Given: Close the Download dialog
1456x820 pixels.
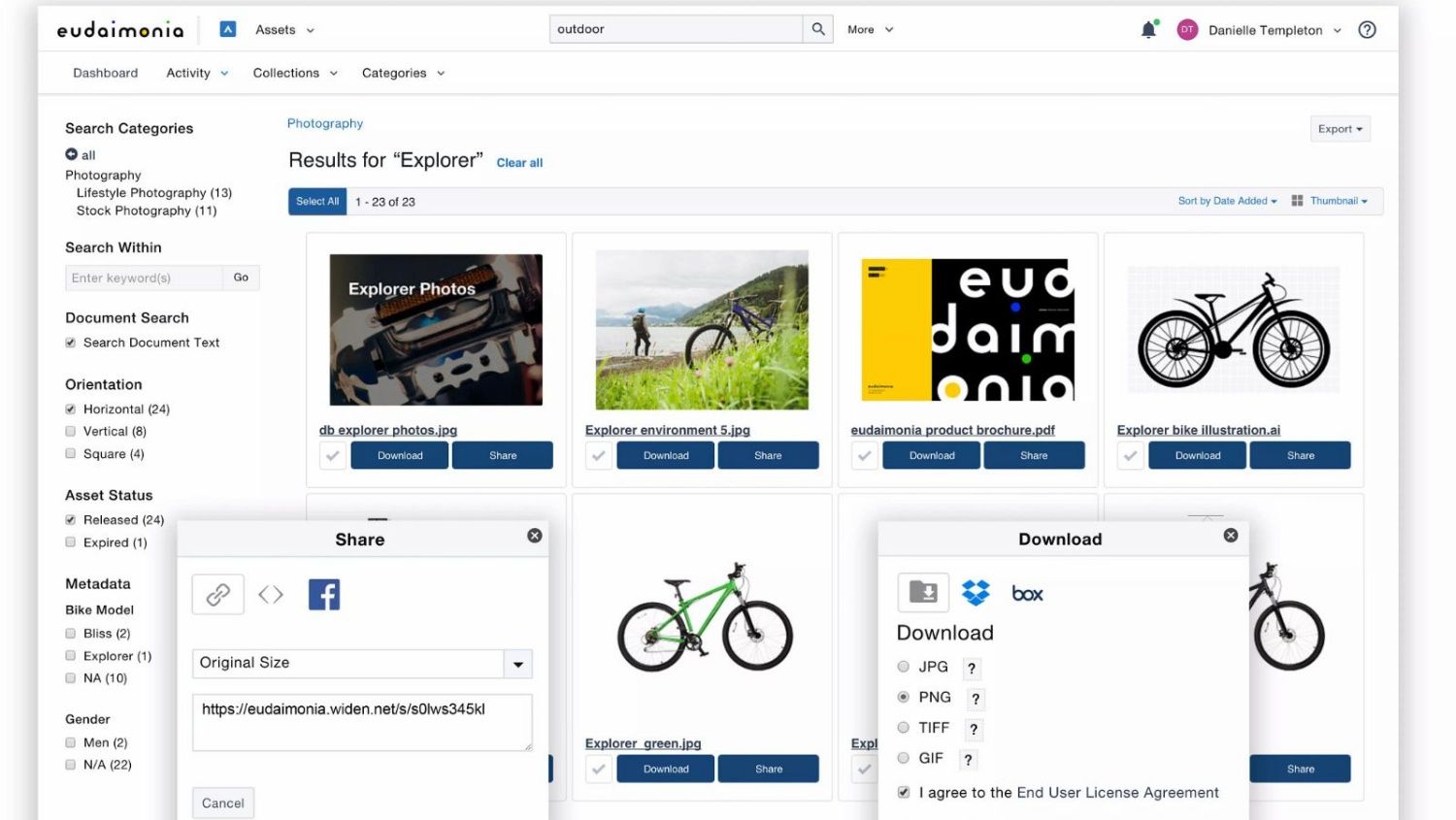Looking at the screenshot, I should [x=1231, y=536].
